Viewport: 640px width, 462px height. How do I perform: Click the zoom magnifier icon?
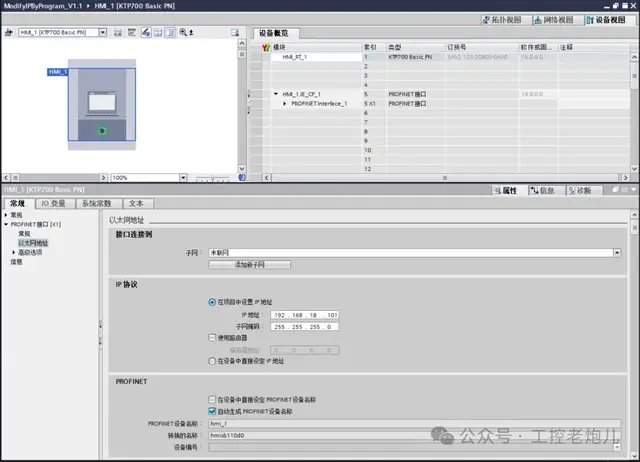click(x=183, y=32)
